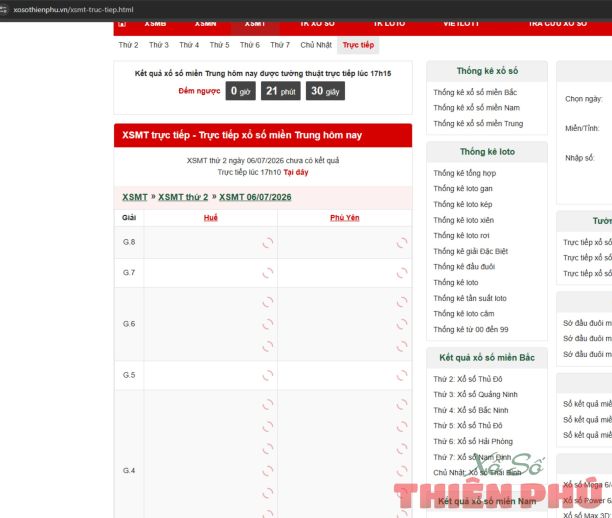Click the Huế province column header

(x=211, y=218)
